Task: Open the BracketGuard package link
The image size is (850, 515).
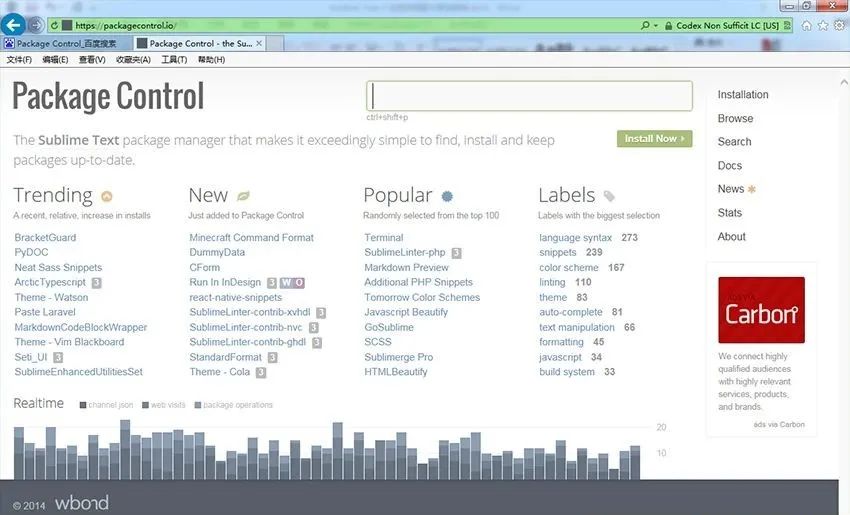Action: tap(45, 237)
